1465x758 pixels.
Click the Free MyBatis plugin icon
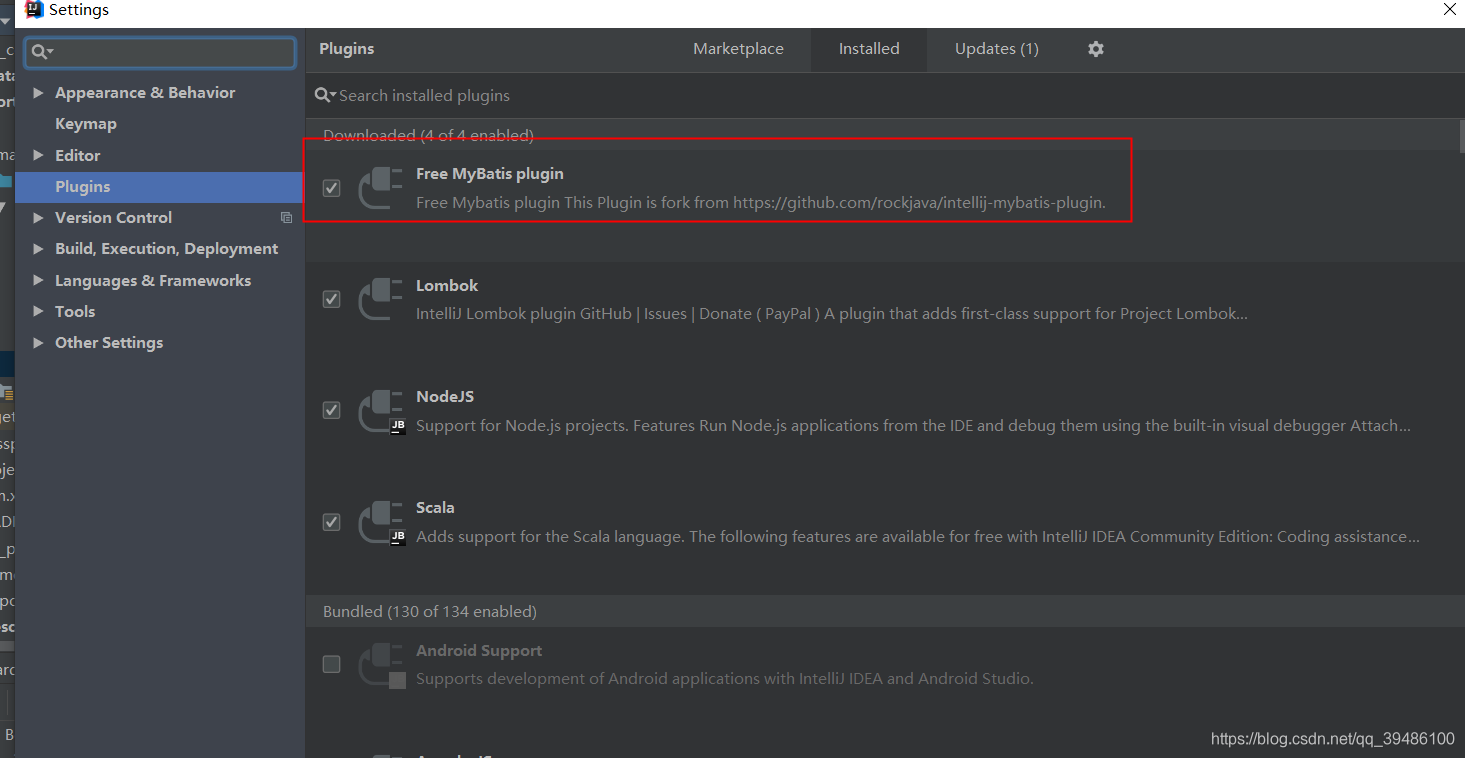point(380,188)
